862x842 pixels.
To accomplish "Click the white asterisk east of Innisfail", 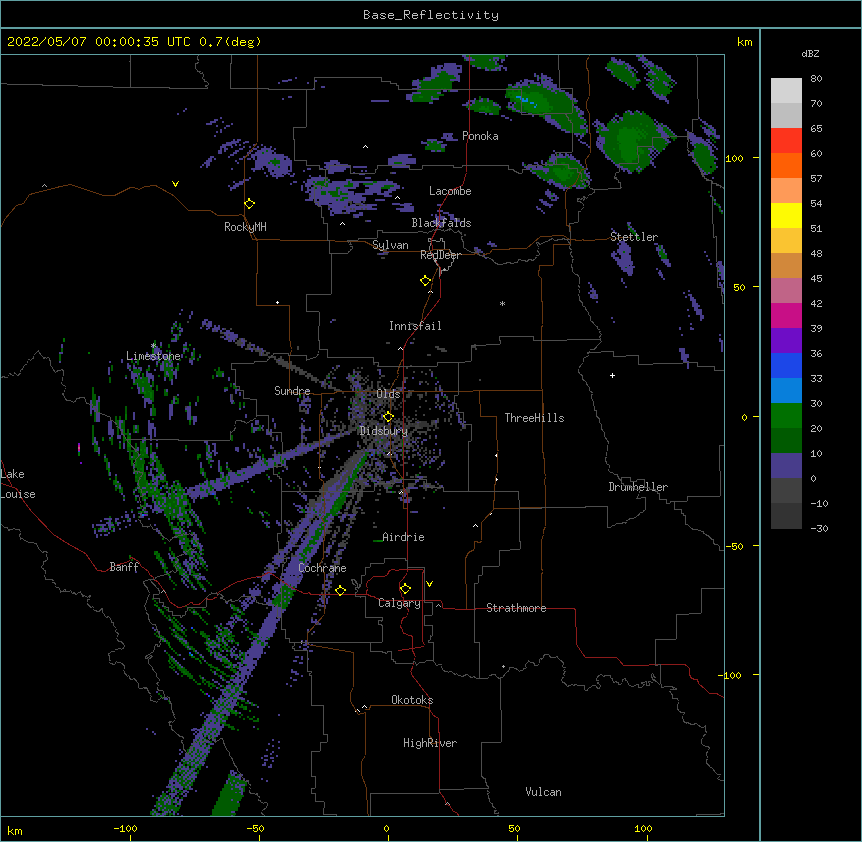I will tap(502, 303).
